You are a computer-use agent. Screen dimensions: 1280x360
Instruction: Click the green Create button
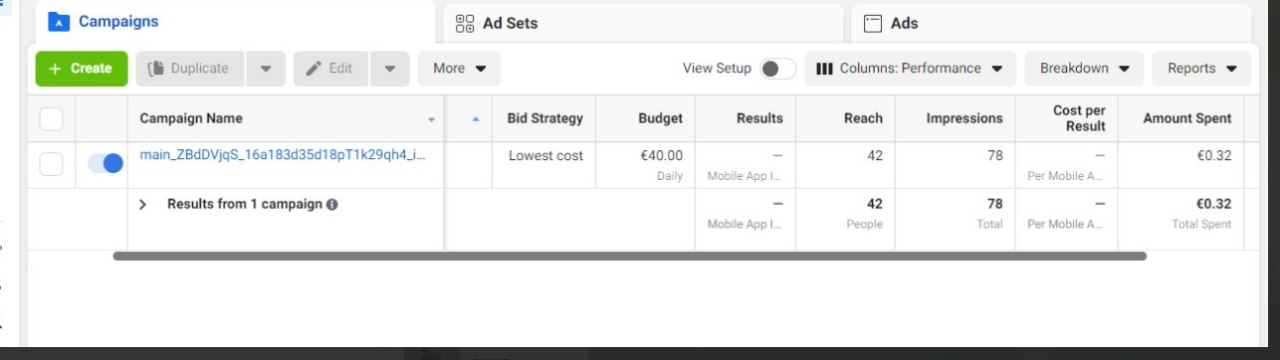(x=82, y=68)
